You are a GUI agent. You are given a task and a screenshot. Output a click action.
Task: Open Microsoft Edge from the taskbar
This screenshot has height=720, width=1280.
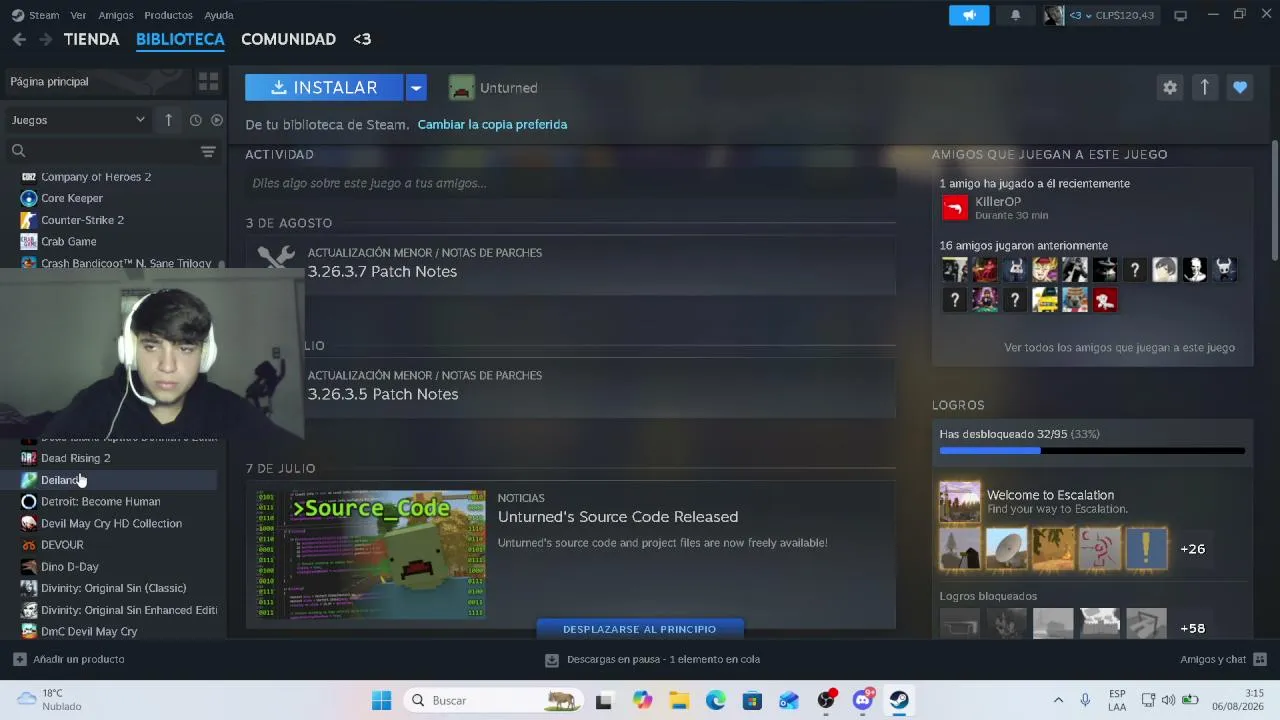[716, 700]
